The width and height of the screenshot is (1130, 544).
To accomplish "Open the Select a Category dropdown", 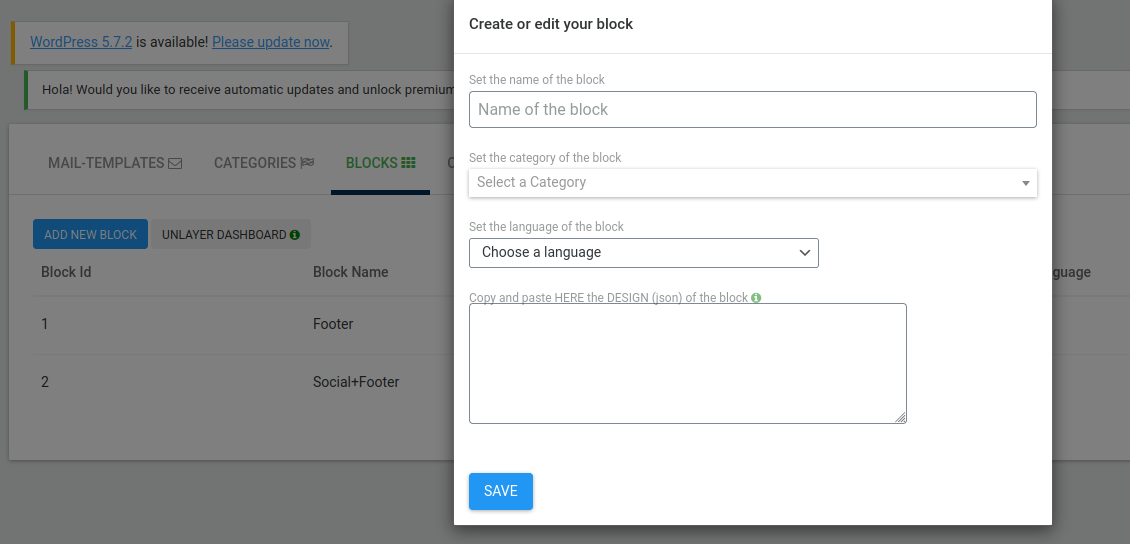I will [752, 182].
